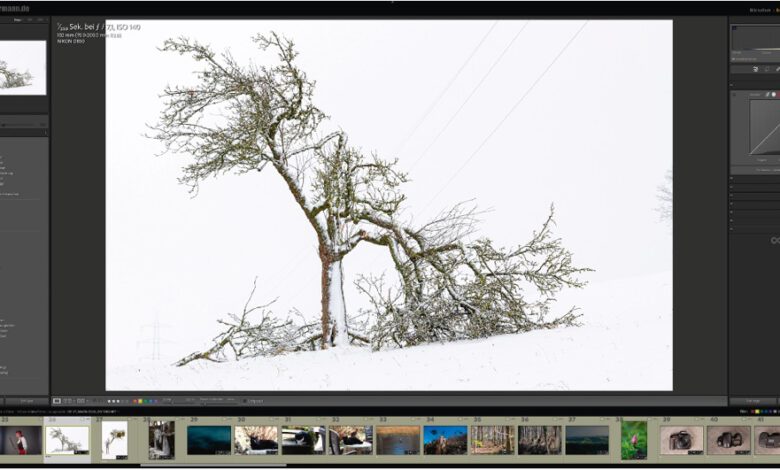Expand the collapsed panel directly below the tone curve
Image resolution: width=780 pixels, height=470 pixels.
coord(755,178)
